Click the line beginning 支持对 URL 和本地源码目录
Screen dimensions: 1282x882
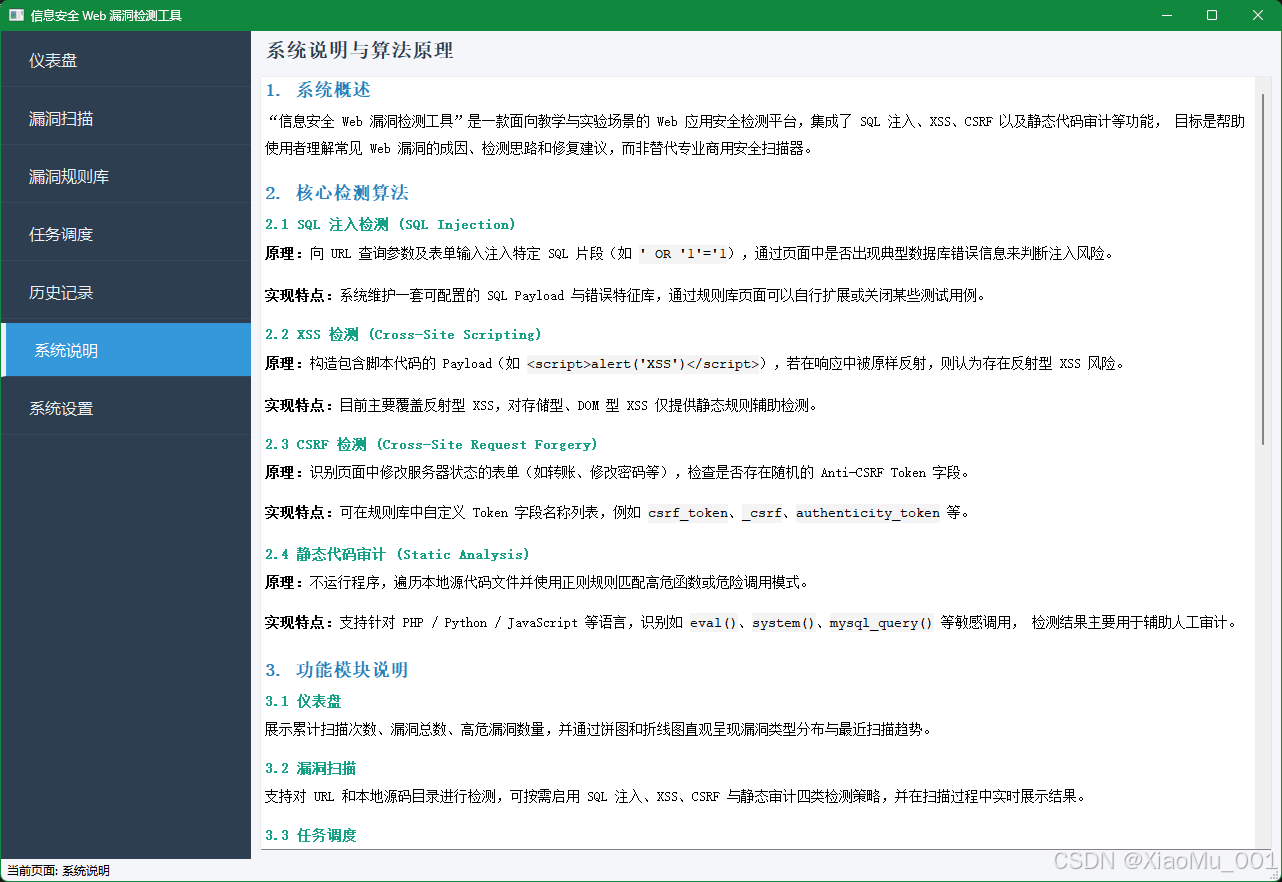675,797
